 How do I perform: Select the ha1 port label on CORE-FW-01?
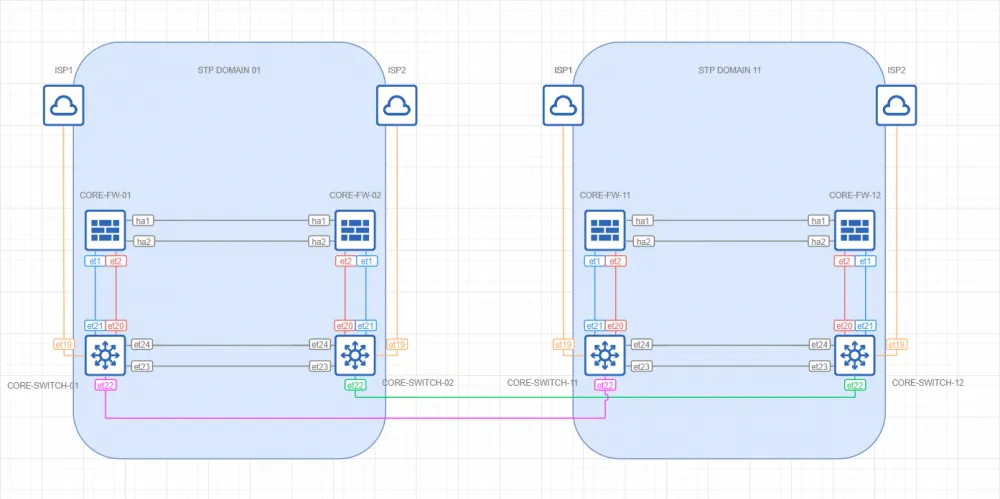[142, 221]
